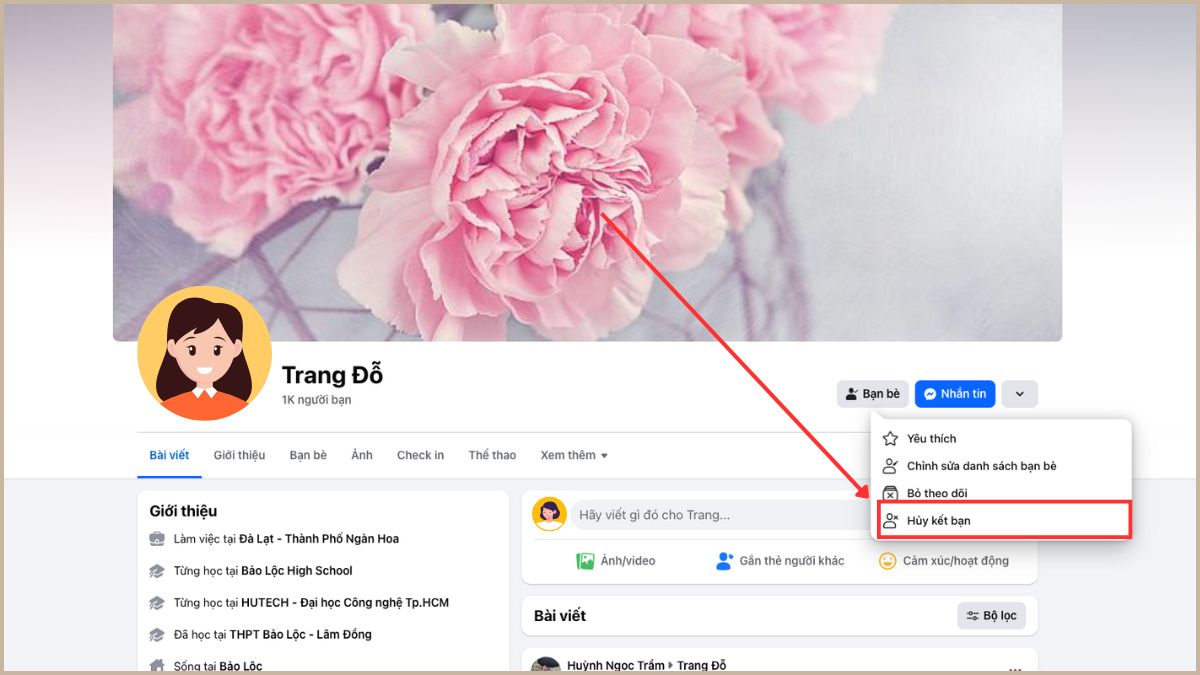Open Bảo Lộc High School link
The height and width of the screenshot is (675, 1200).
tap(297, 571)
